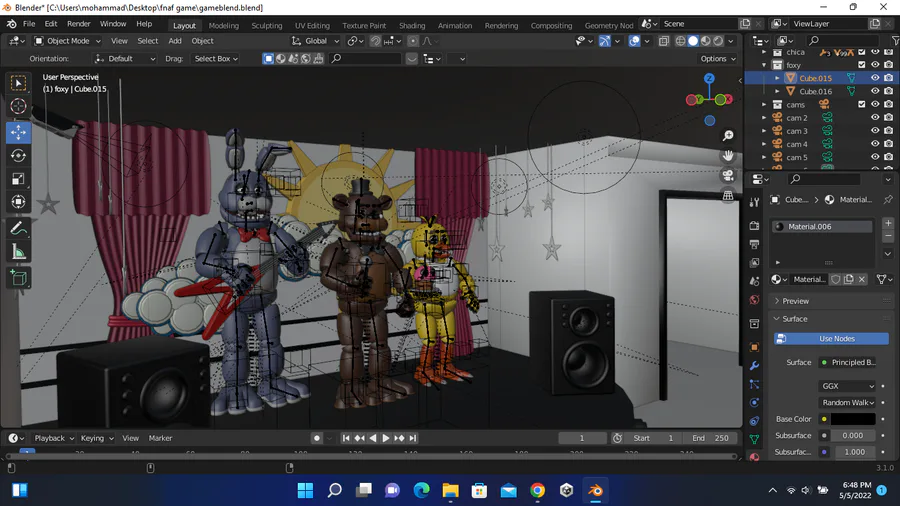Open the Options dropdown in viewport
Viewport: 900px width, 506px height.
717,59
